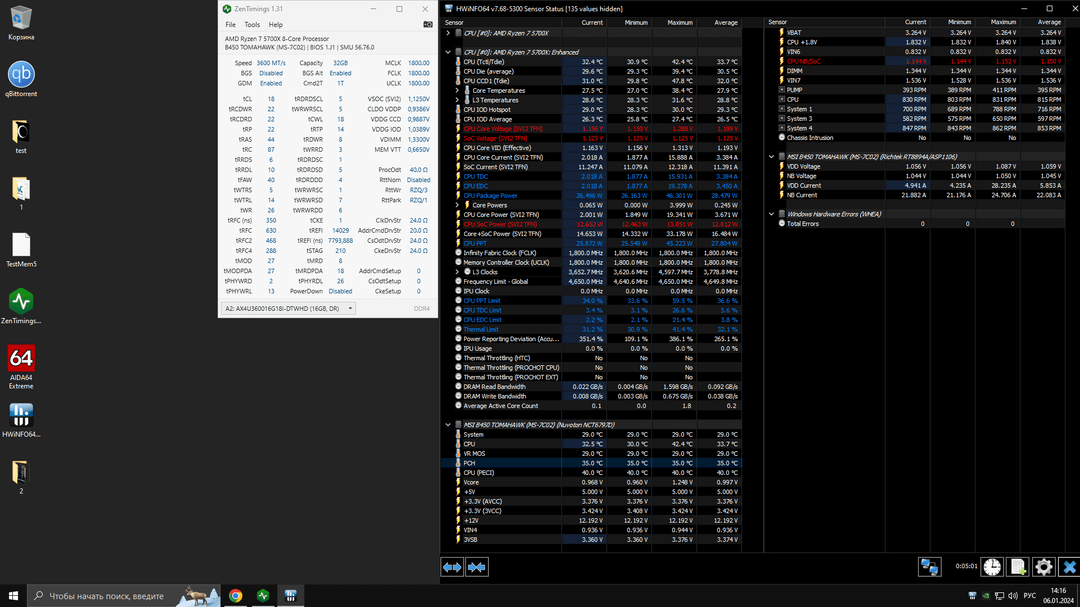This screenshot has height=607, width=1080.
Task: Click the volume speaker tray icon
Action: click(x=1012, y=595)
